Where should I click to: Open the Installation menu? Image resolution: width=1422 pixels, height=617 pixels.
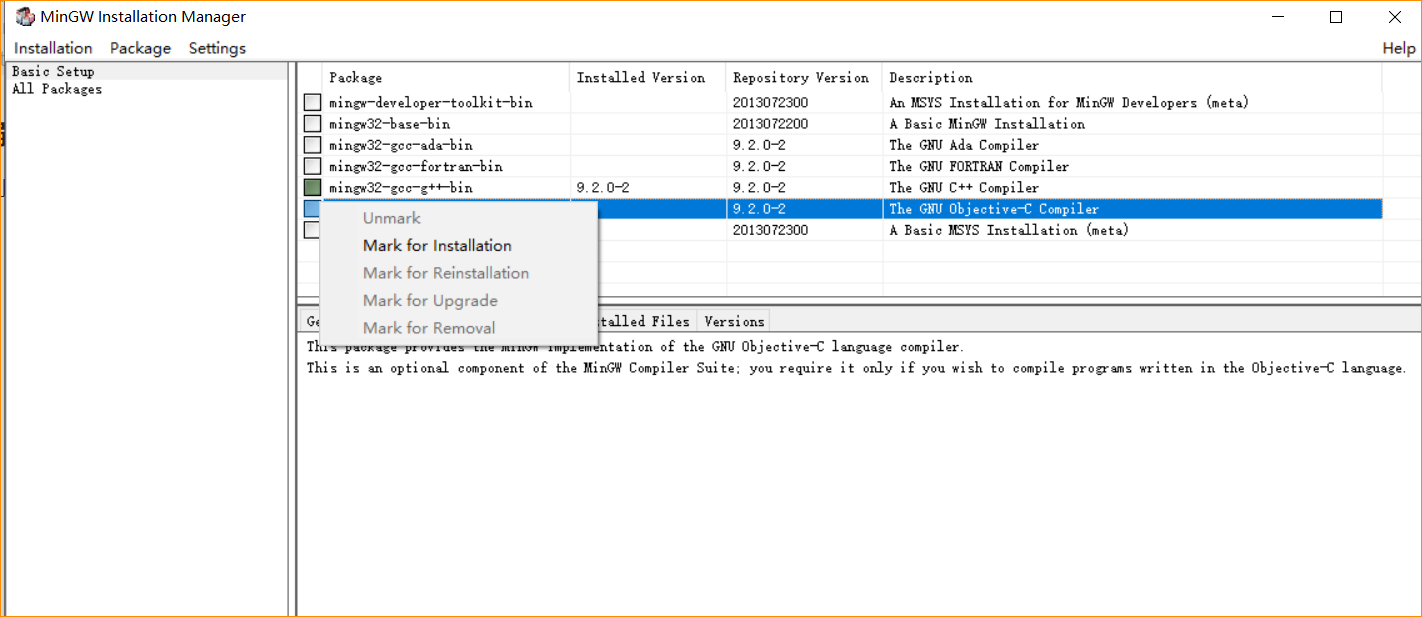[x=53, y=48]
